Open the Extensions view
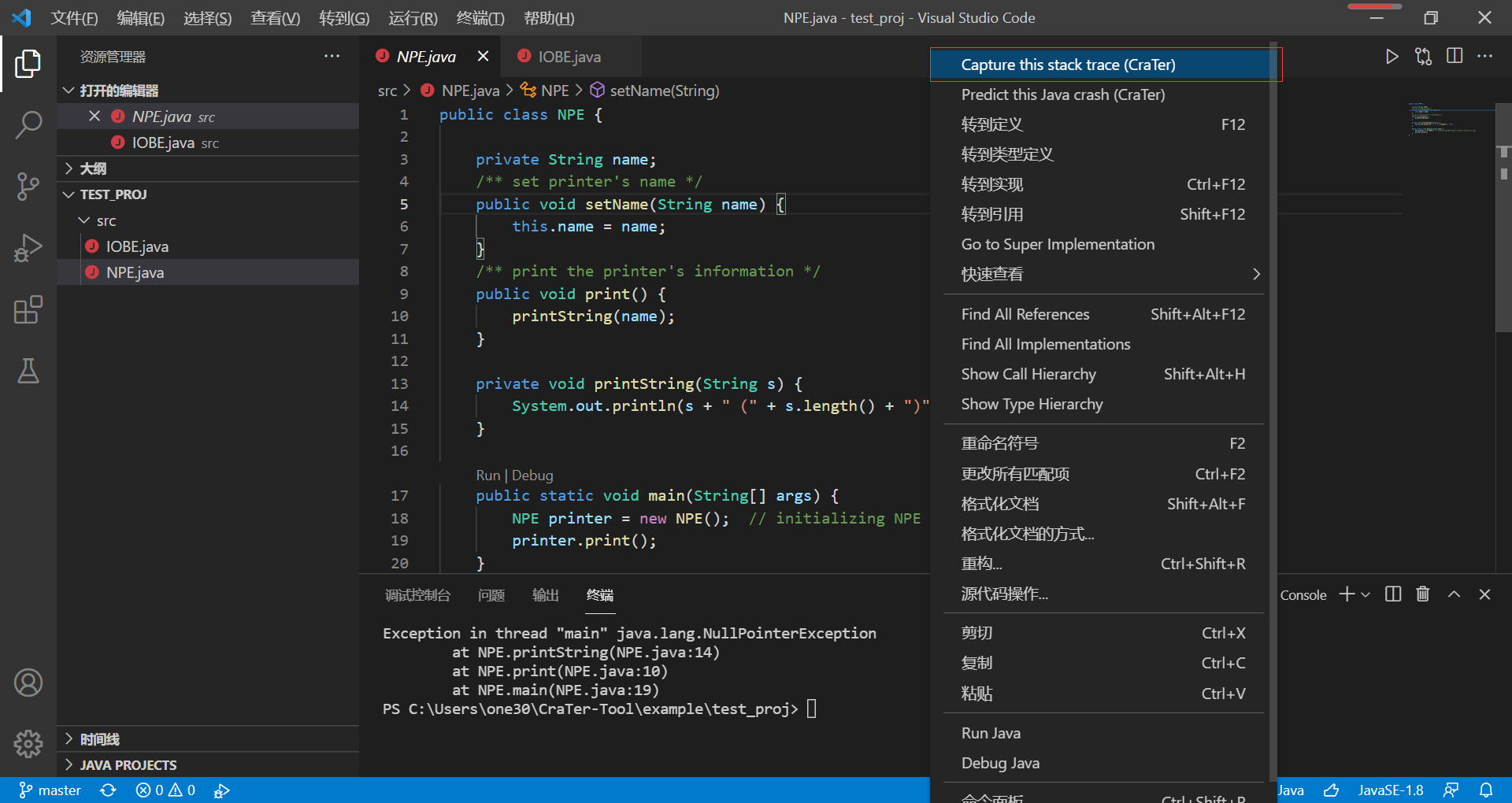 (x=28, y=309)
